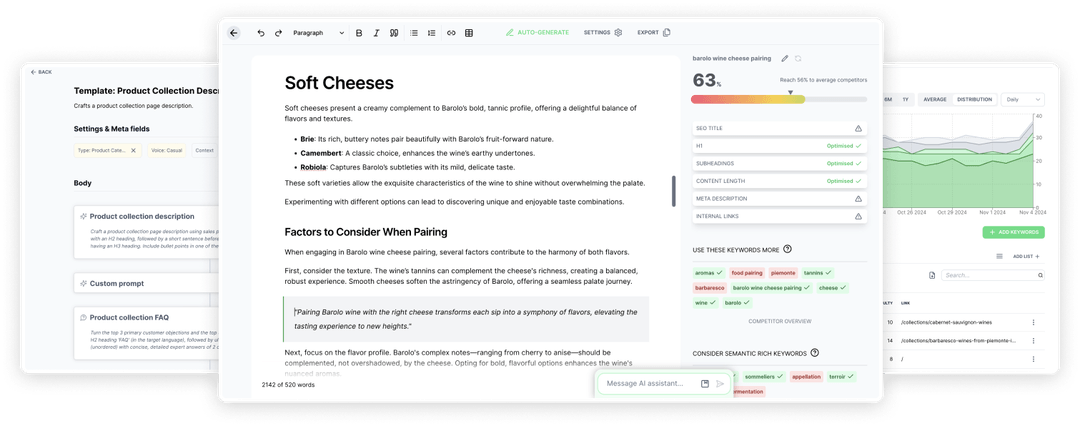Undo the last edit
This screenshot has width=1080, height=426.
point(261,33)
